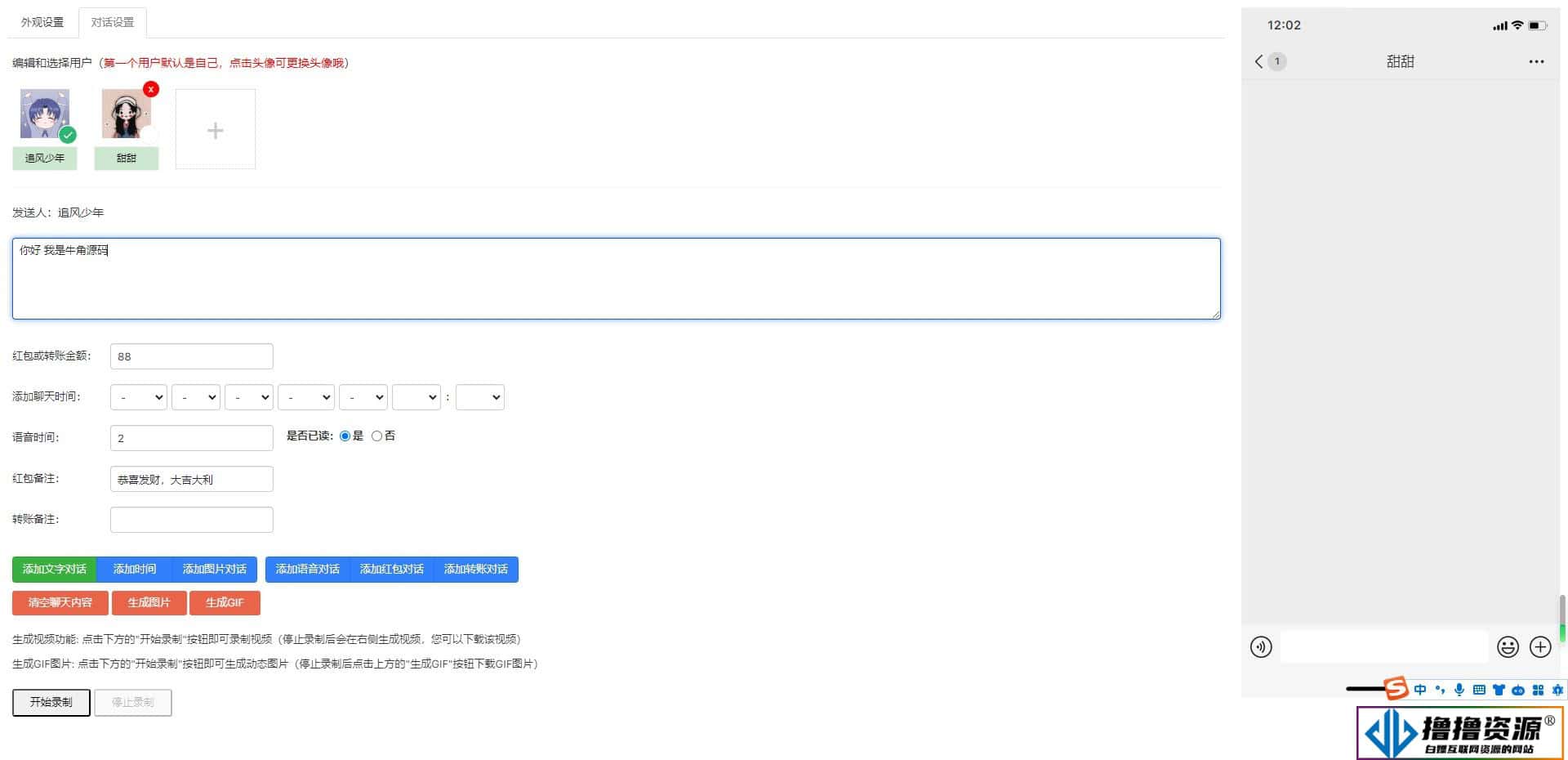The image size is (1568, 760).
Task: Click the phone status bar signal icon
Action: click(1499, 25)
